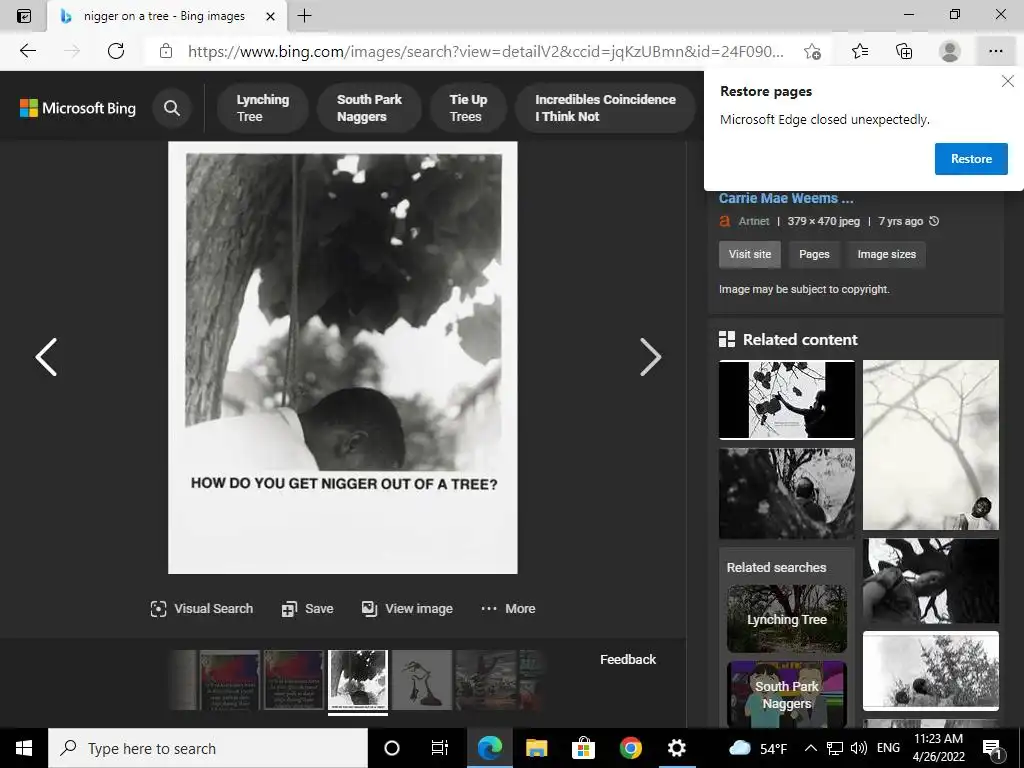
Task: Send Feedback about this page
Action: (x=628, y=660)
